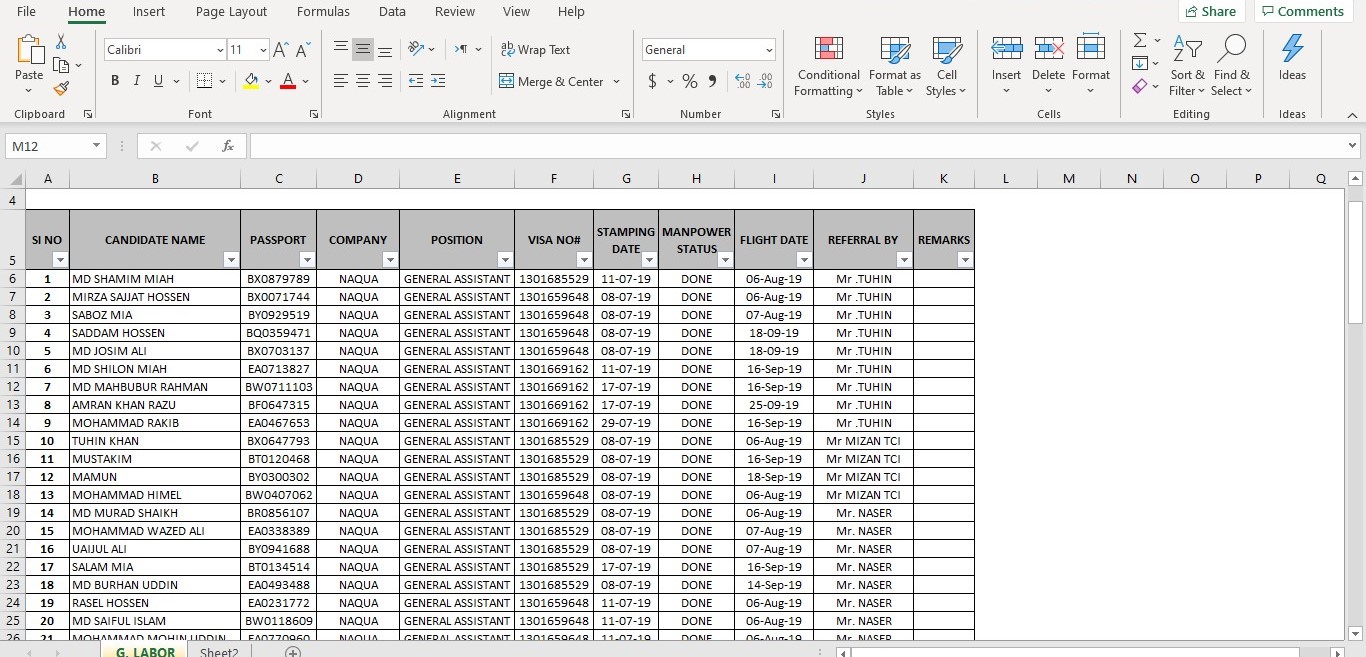Toggle italic formatting
Image resolution: width=1366 pixels, height=657 pixels.
tap(137, 81)
